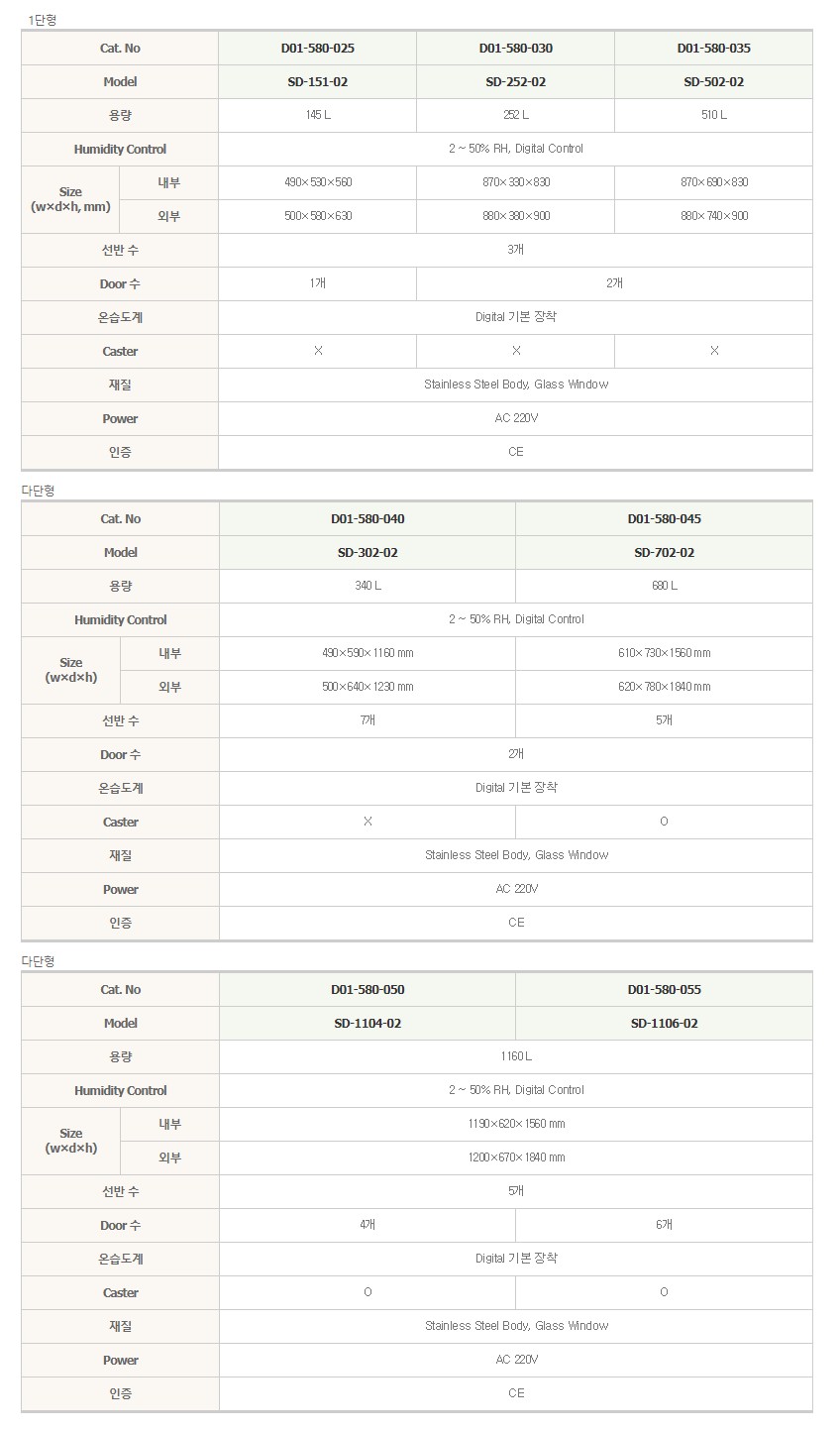Click the 1단형 section heading
The image size is (840, 1432).
pos(42,20)
